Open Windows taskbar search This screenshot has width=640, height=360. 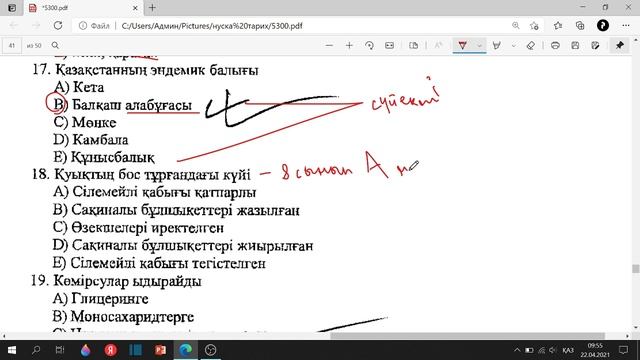click(36, 350)
